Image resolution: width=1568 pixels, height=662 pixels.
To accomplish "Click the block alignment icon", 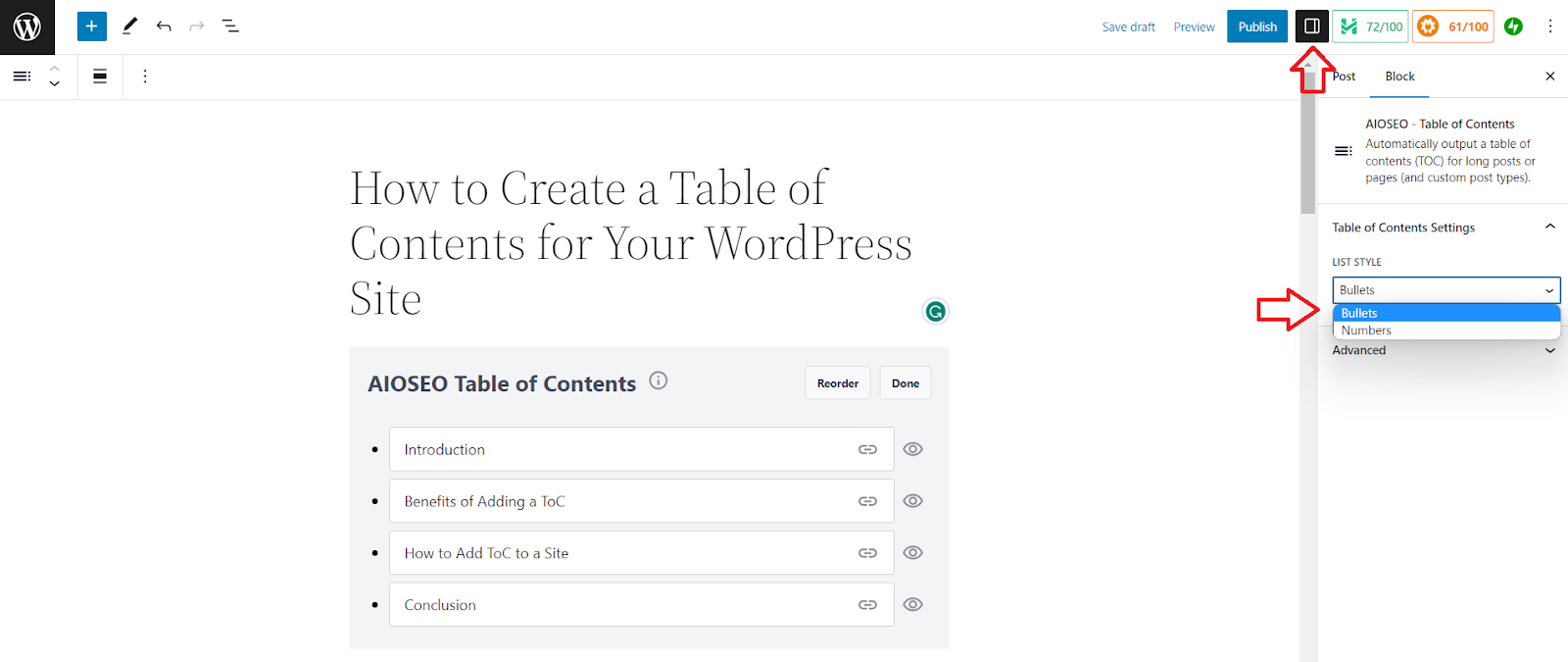I will pos(100,76).
